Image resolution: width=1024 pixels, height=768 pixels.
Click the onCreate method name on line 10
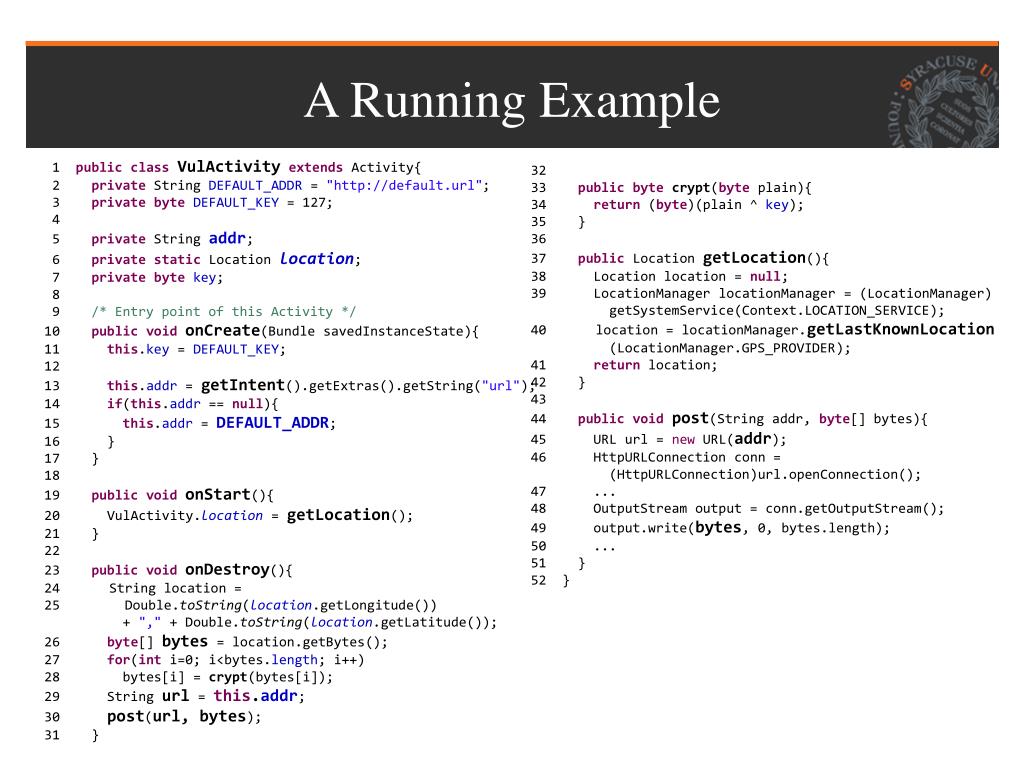click(x=223, y=331)
